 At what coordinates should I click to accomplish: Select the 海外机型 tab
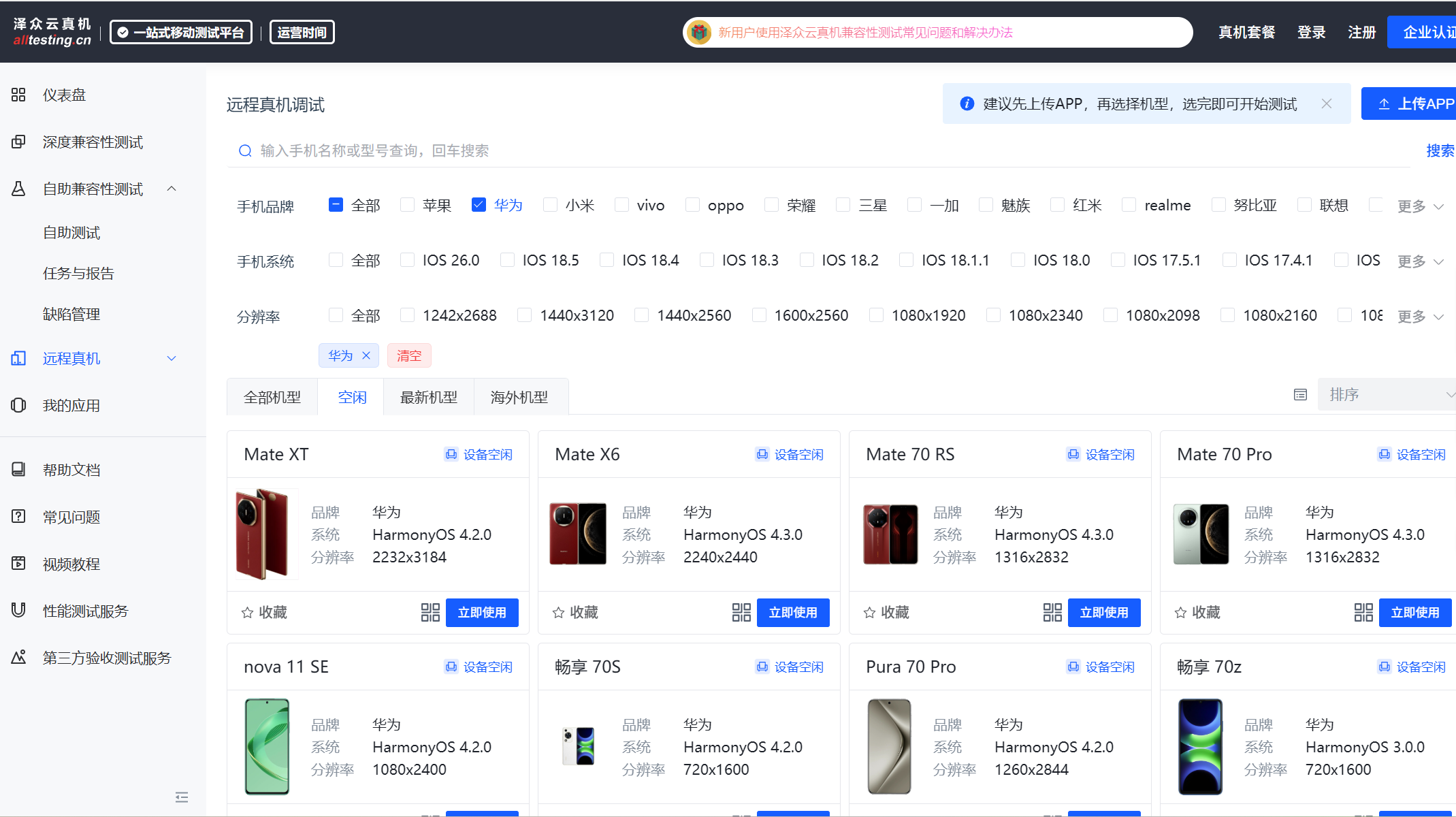click(519, 397)
